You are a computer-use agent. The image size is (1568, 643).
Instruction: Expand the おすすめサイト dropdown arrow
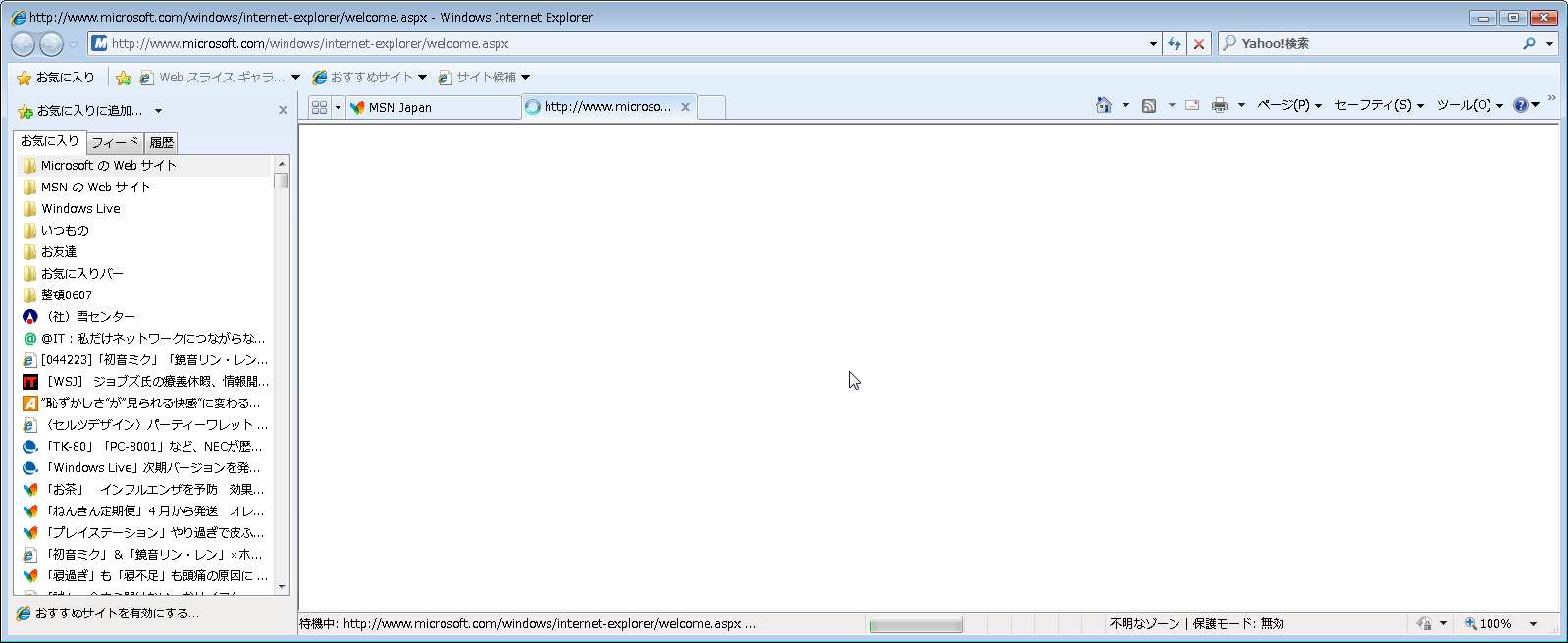click(x=422, y=78)
